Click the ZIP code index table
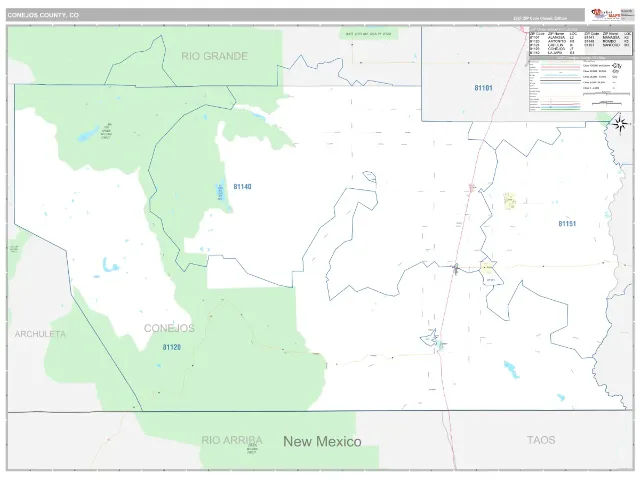Image resolution: width=640 pixels, height=480 pixels. [580, 43]
